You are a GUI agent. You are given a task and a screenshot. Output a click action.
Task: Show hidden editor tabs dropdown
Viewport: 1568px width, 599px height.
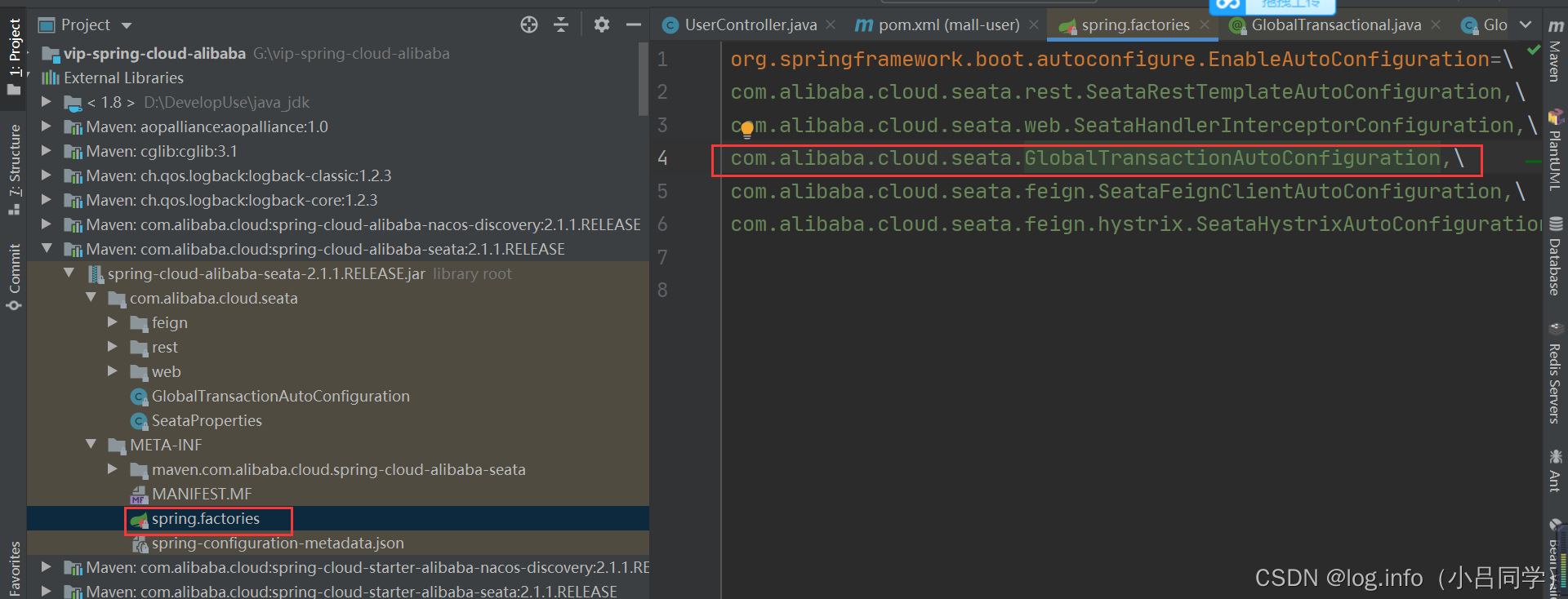[1526, 24]
